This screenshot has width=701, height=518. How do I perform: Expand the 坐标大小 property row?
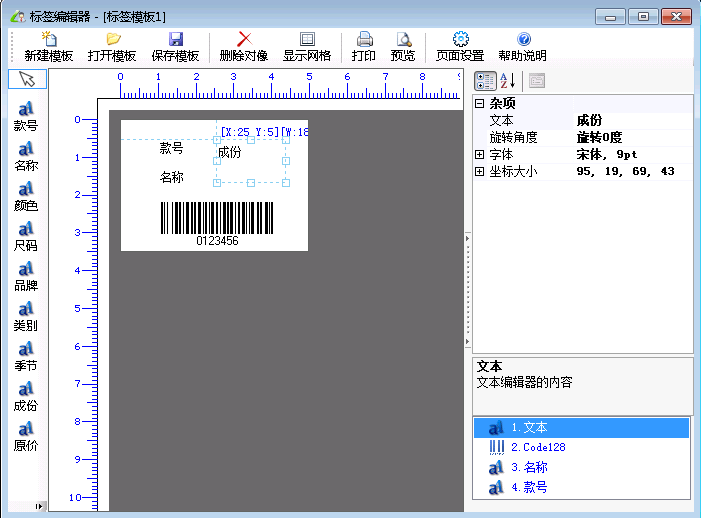[480, 172]
